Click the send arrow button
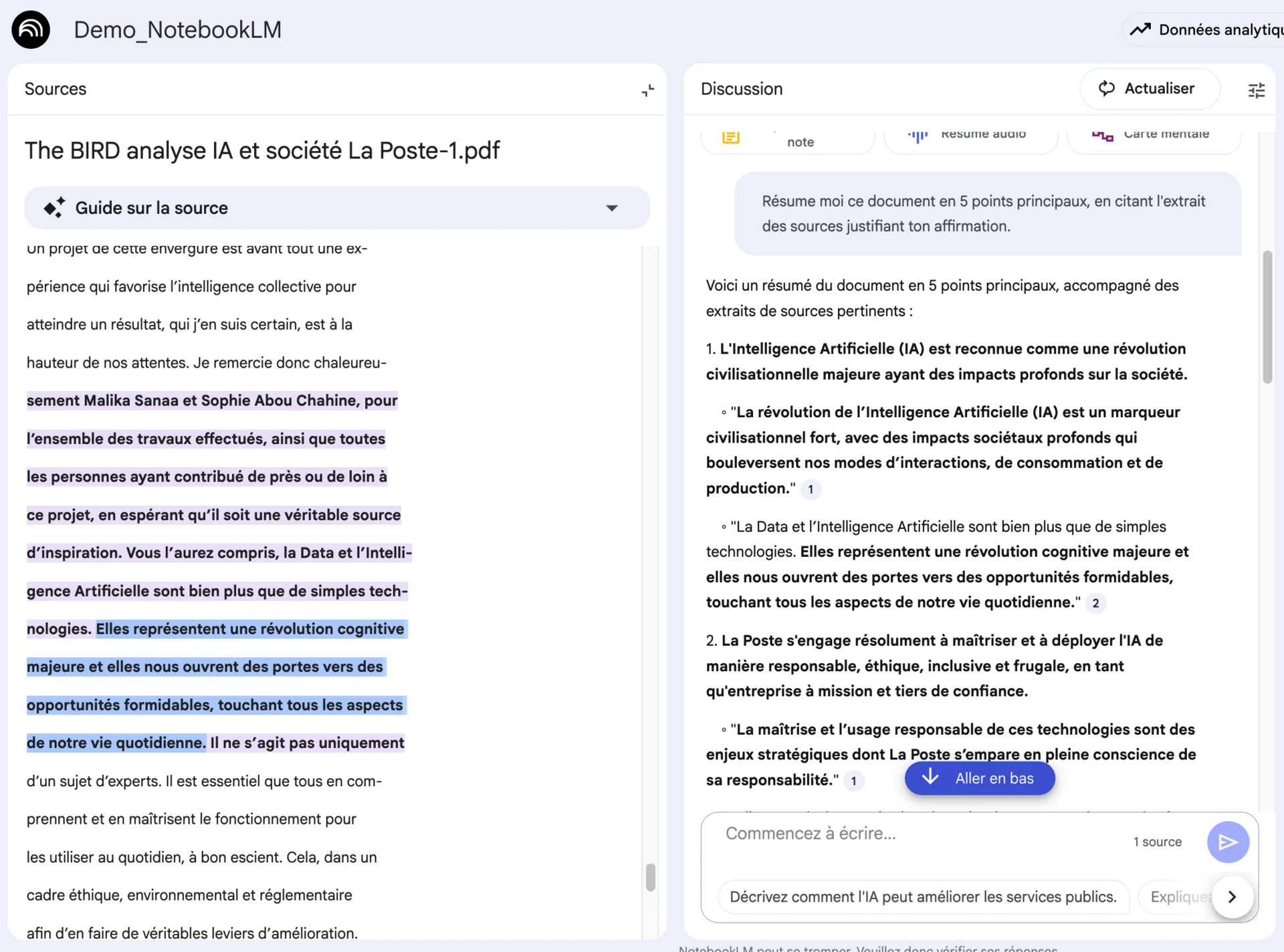 point(1227,842)
